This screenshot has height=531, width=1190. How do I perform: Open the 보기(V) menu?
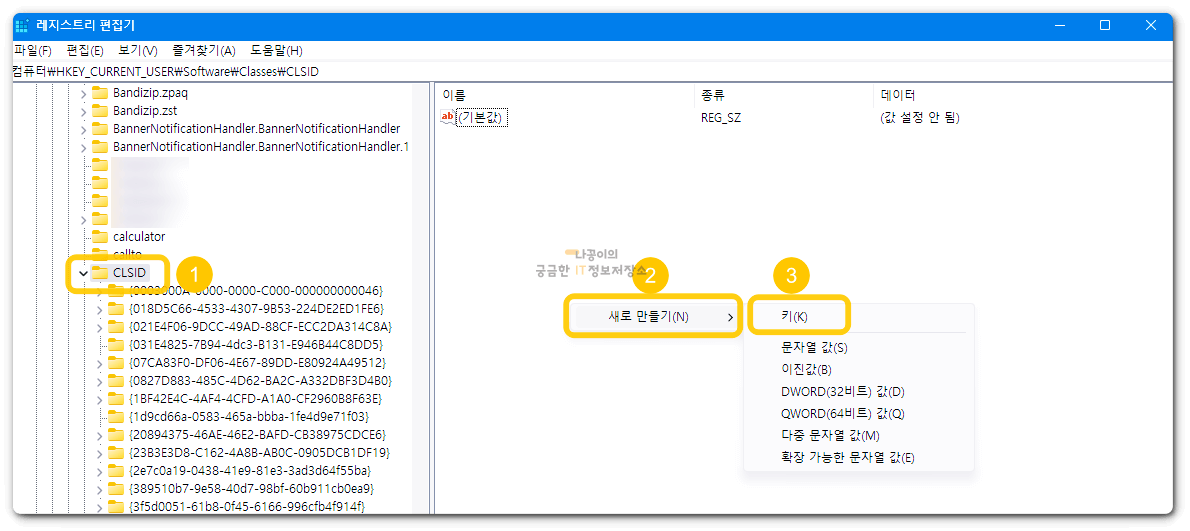click(137, 51)
